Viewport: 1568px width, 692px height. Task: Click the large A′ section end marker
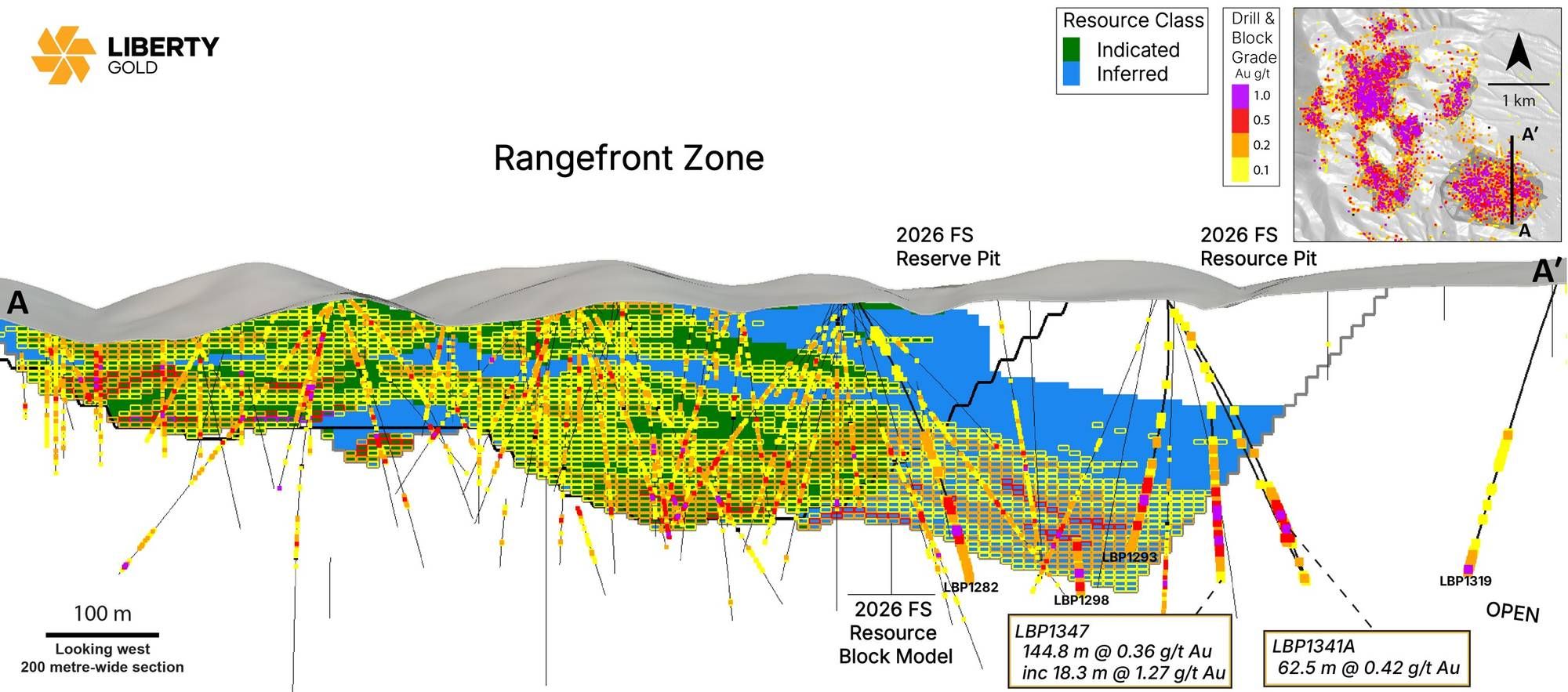[1548, 271]
